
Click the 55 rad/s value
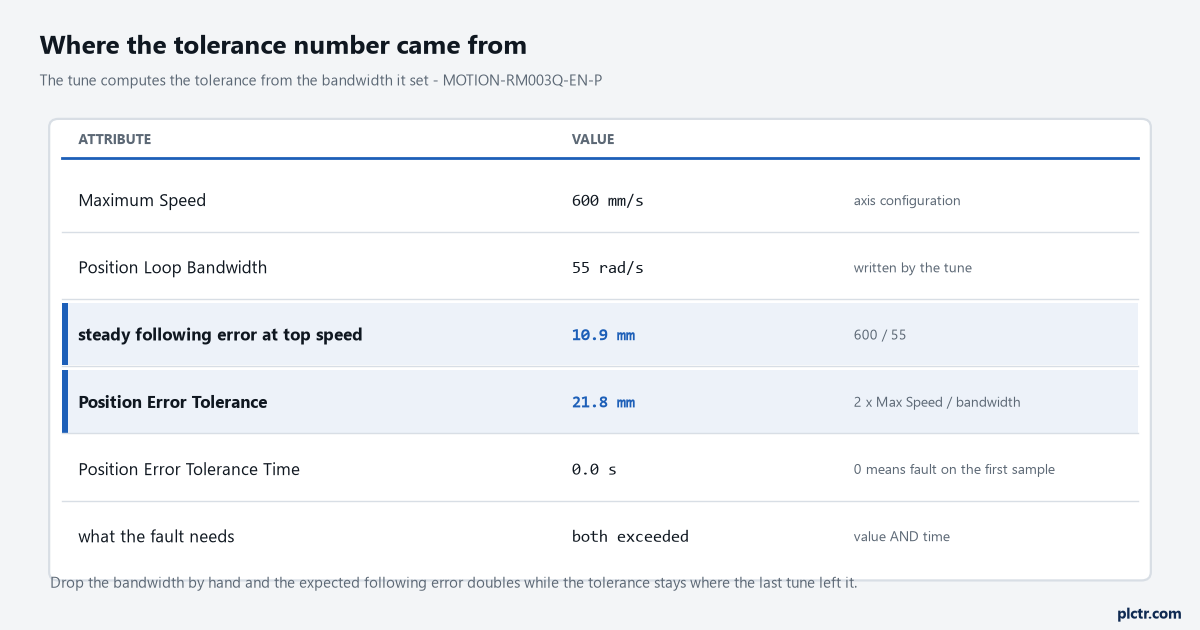click(x=608, y=267)
